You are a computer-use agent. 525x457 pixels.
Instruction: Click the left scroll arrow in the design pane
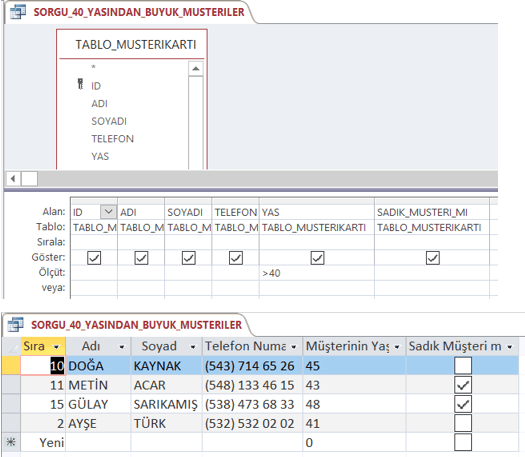click(x=13, y=178)
